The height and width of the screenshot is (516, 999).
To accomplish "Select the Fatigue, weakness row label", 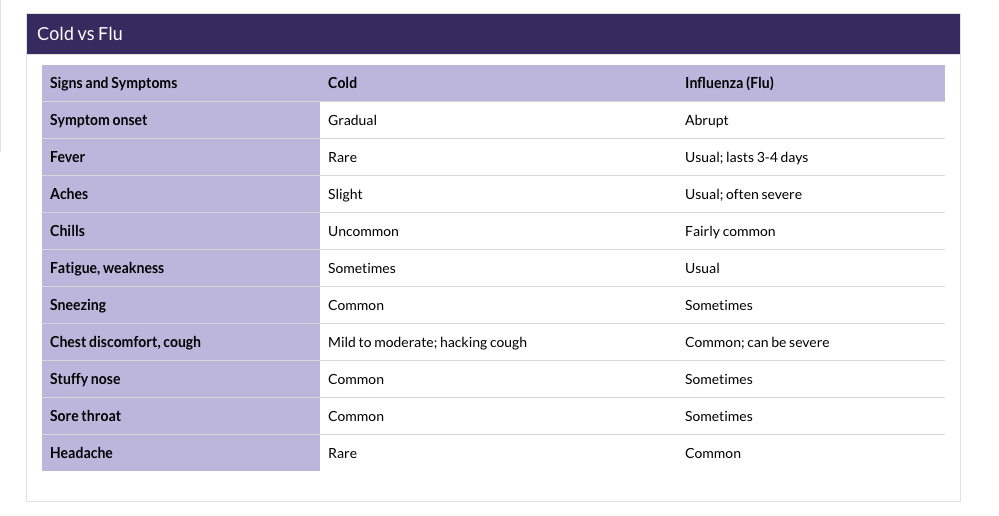I will [x=107, y=268].
